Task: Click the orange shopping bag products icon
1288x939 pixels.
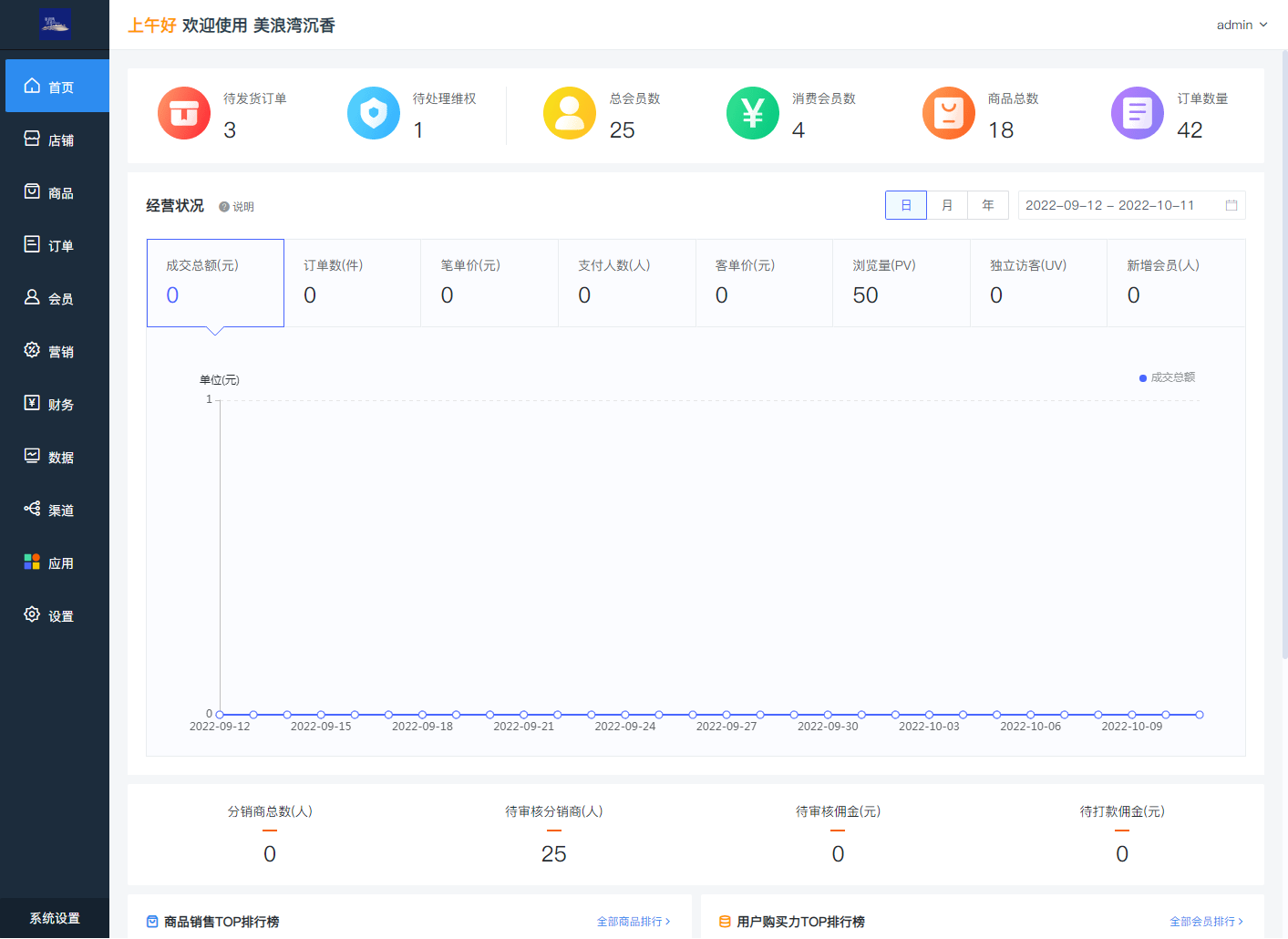Action: [949, 113]
